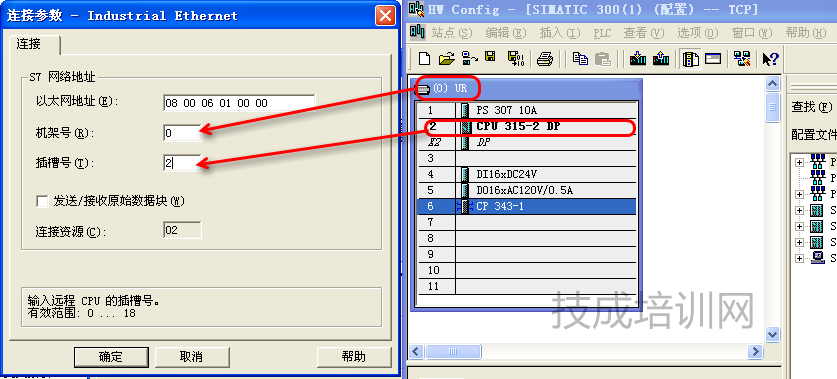Click Save and Compile icon

pos(516,59)
